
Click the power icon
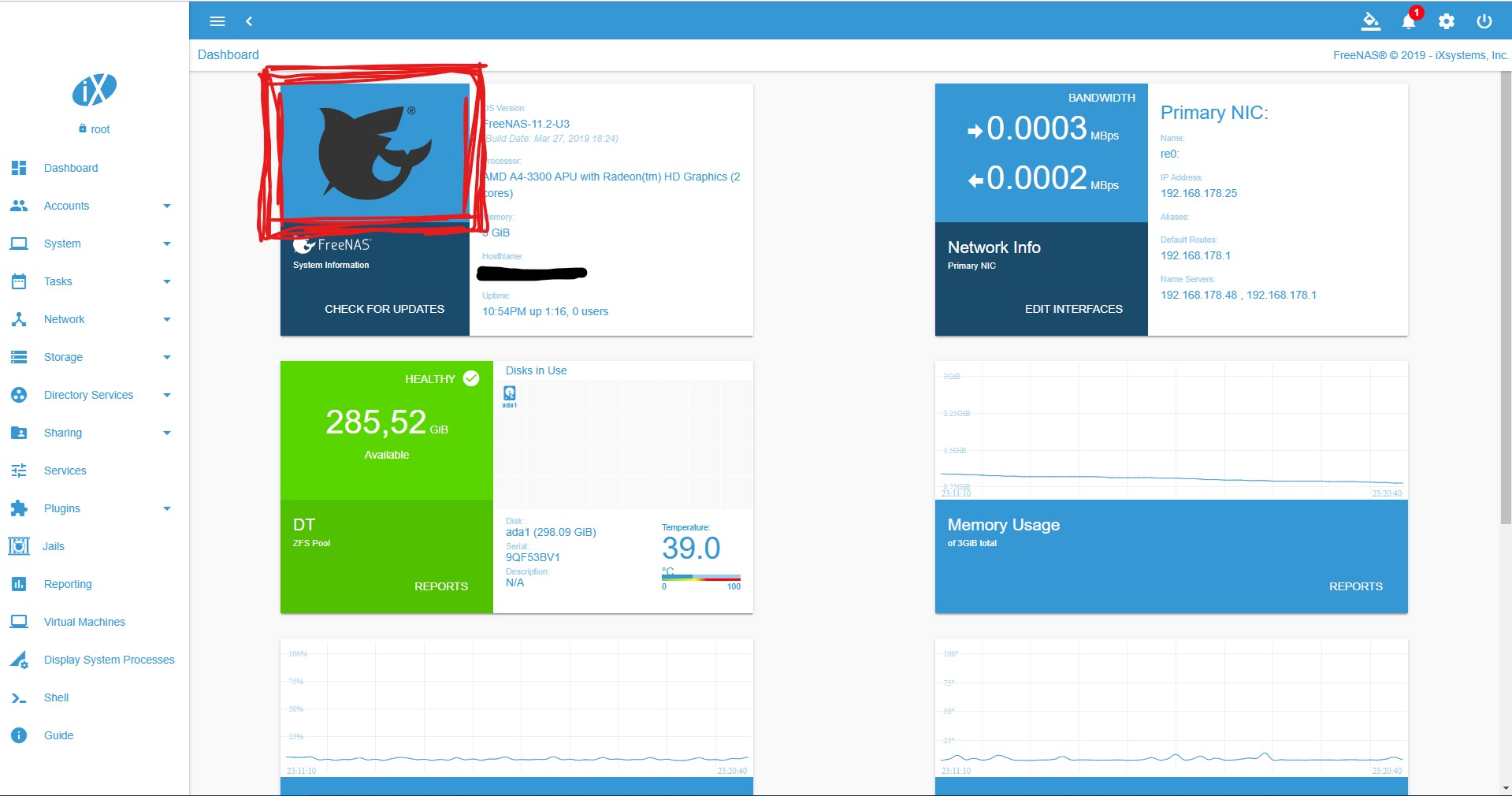[1484, 21]
